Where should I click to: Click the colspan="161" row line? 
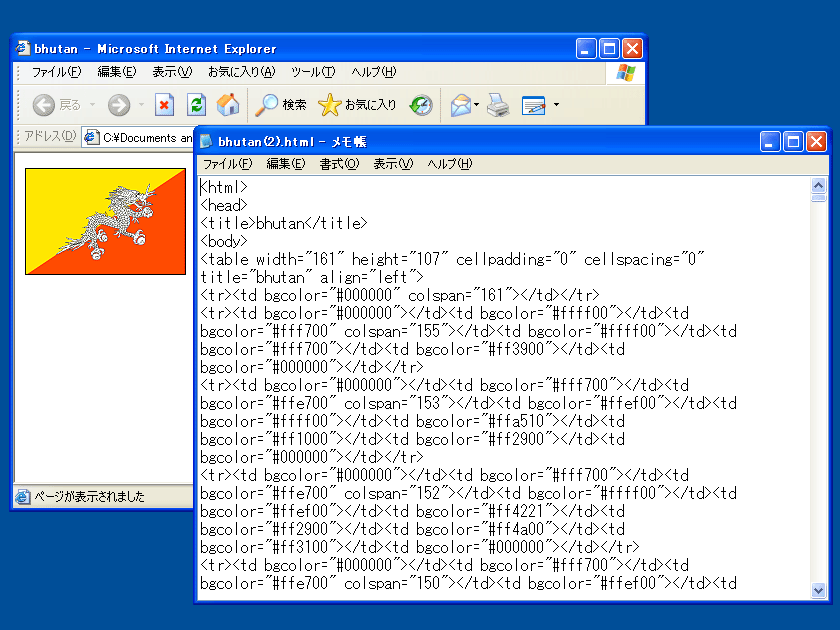[x=400, y=295]
